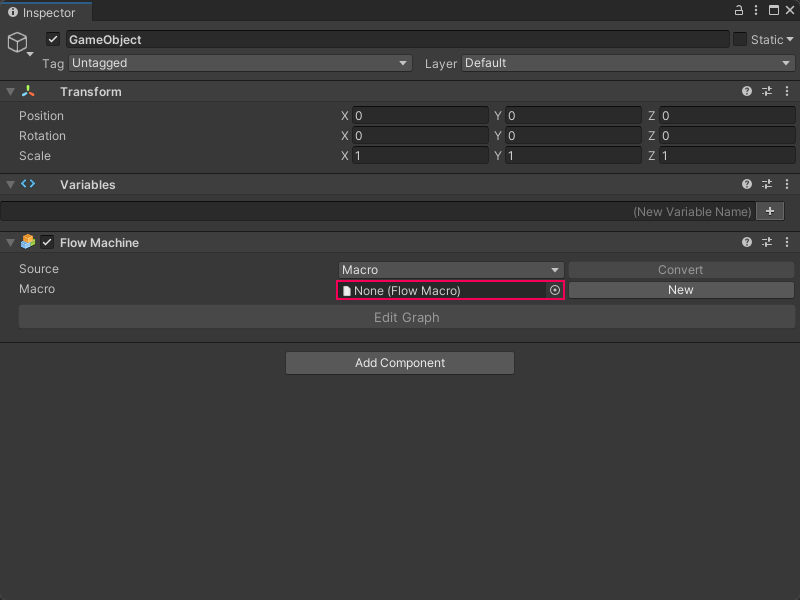The image size is (800, 600).
Task: Click the New macro button
Action: [681, 290]
